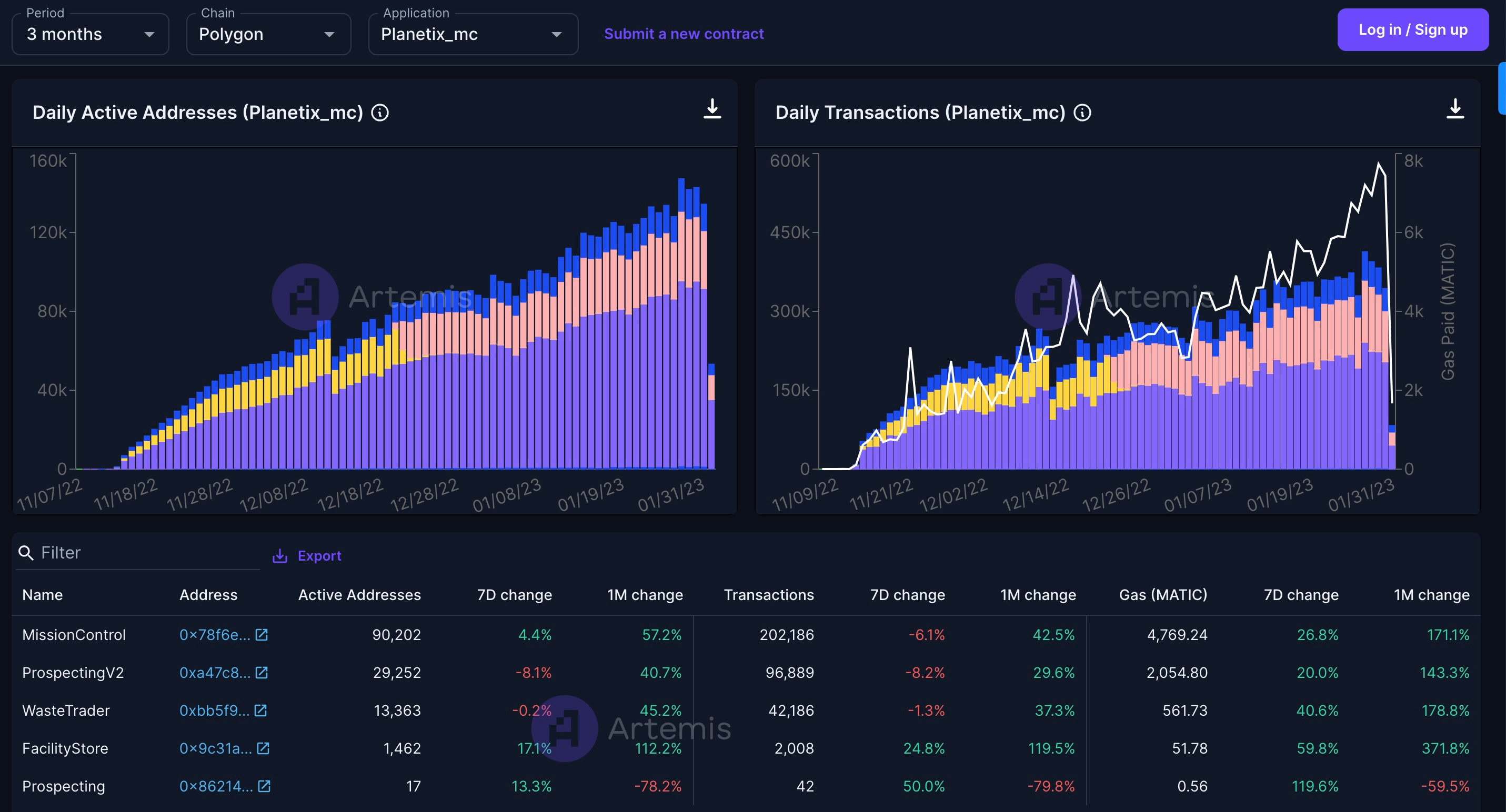Click transactions value 96,889
This screenshot has width=1506, height=812.
coord(790,673)
